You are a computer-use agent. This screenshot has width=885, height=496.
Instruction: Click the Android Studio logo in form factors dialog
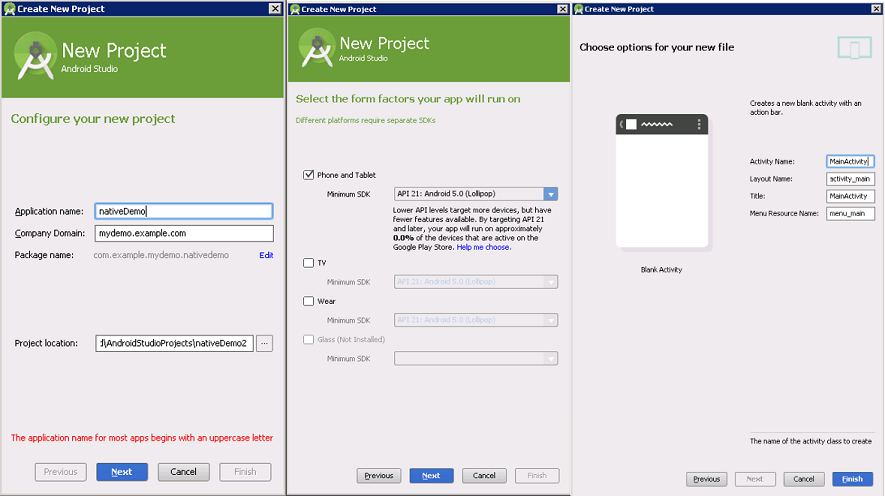point(317,48)
